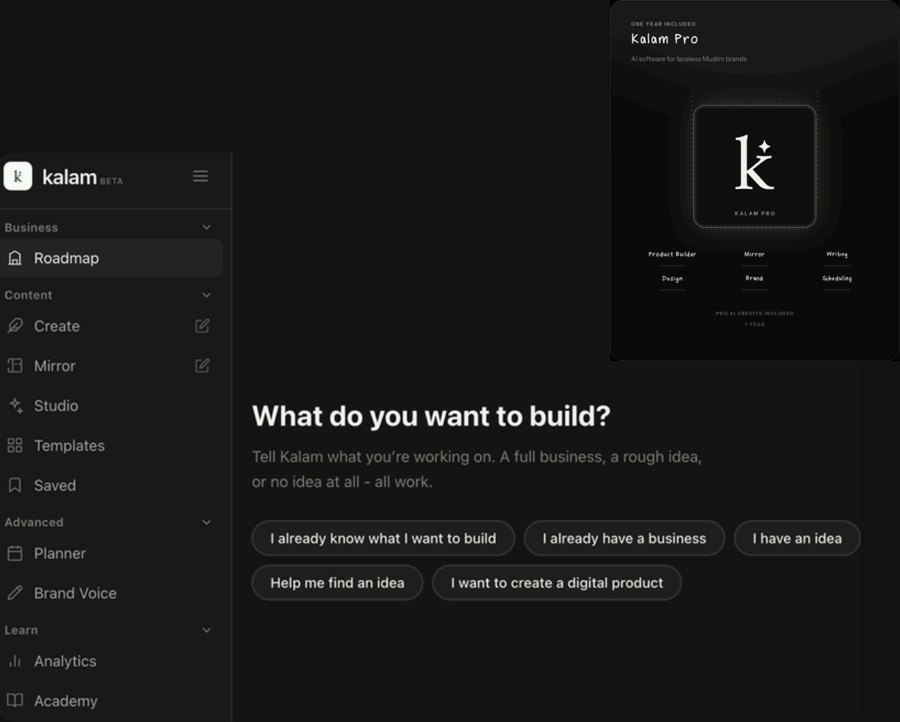Image resolution: width=900 pixels, height=722 pixels.
Task: Toggle the hamburger menu in sidebar header
Action: (200, 176)
